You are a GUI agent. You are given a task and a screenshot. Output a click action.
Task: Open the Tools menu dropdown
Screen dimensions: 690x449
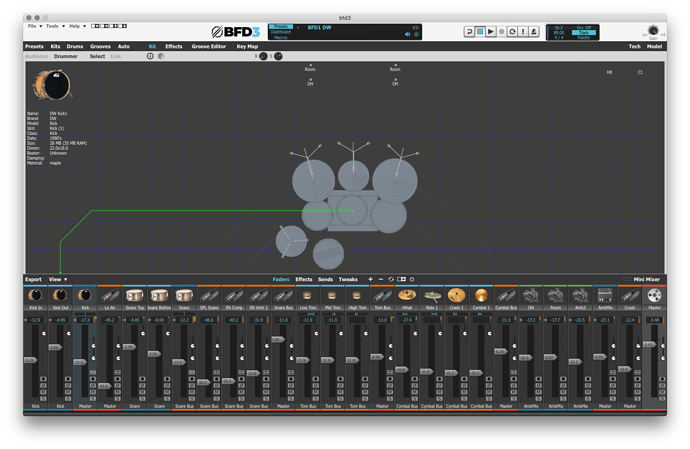[55, 26]
